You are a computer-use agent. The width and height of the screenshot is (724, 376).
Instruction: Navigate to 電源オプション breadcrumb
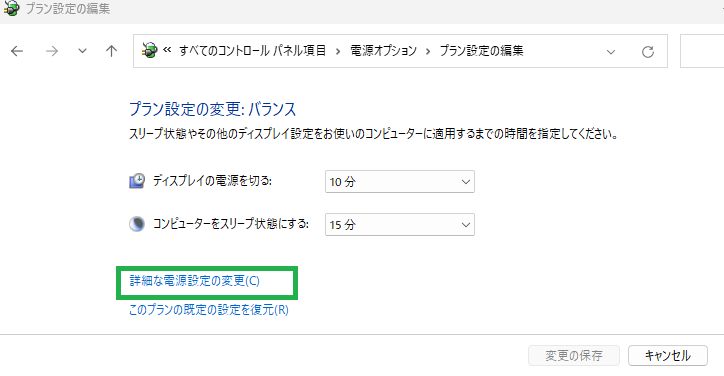[x=383, y=50]
